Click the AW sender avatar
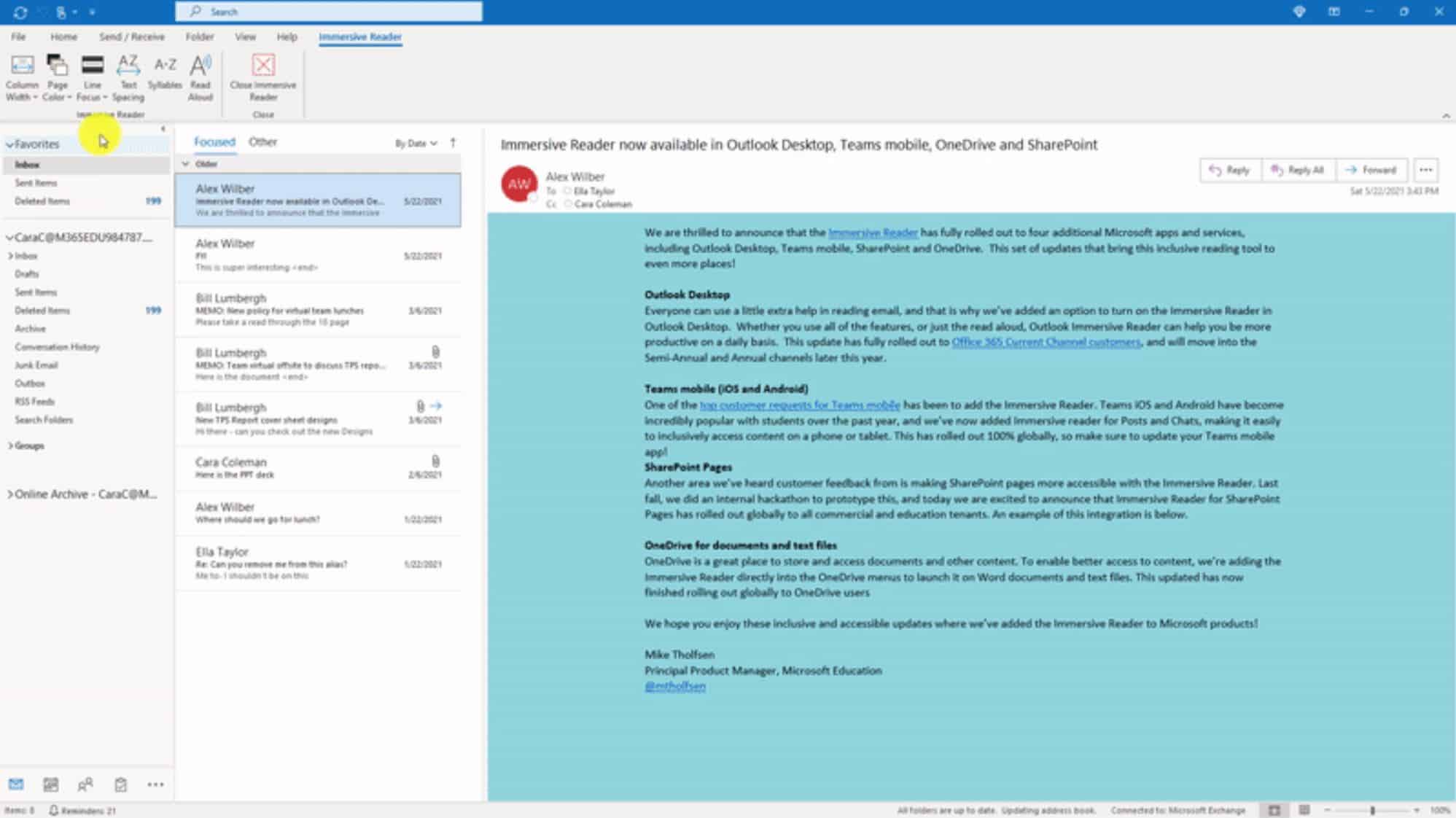Screen dimensions: 1456x818 point(519,184)
